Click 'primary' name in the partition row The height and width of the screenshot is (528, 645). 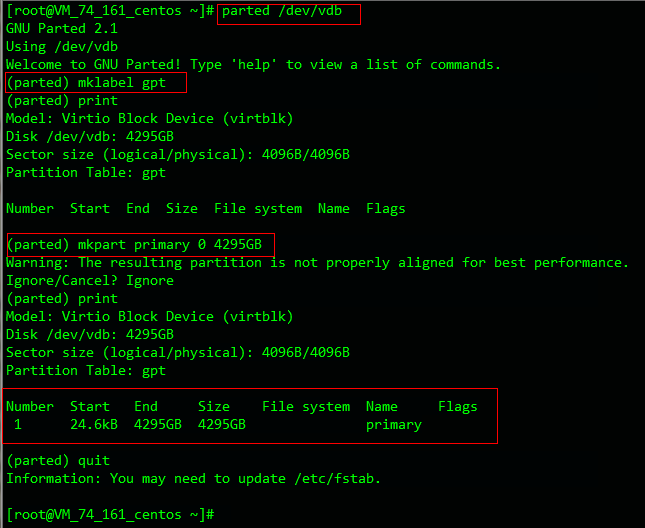[394, 425]
